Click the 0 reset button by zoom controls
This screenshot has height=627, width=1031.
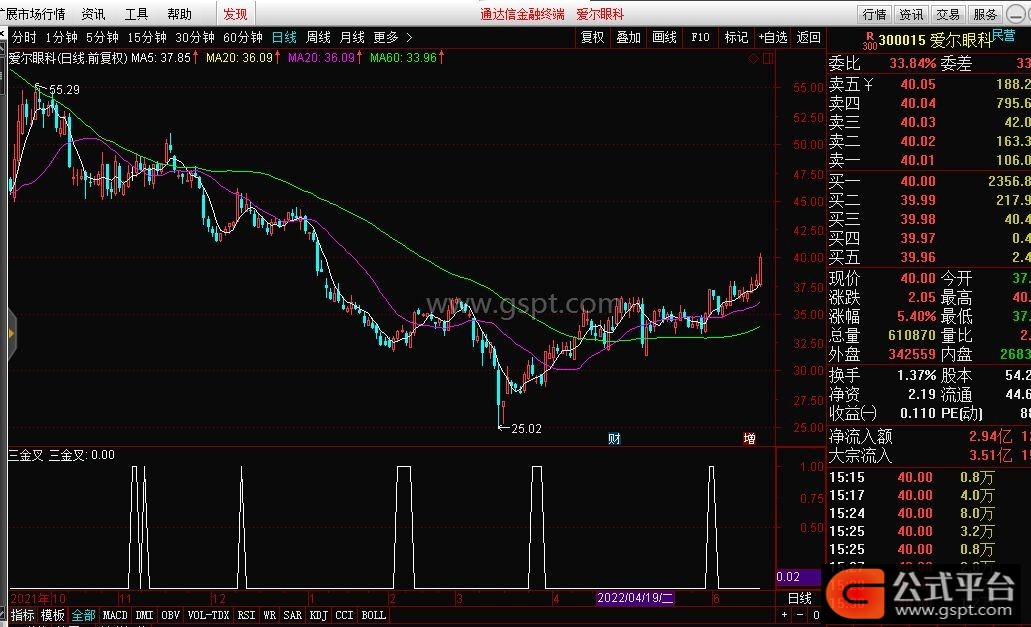click(x=816, y=615)
